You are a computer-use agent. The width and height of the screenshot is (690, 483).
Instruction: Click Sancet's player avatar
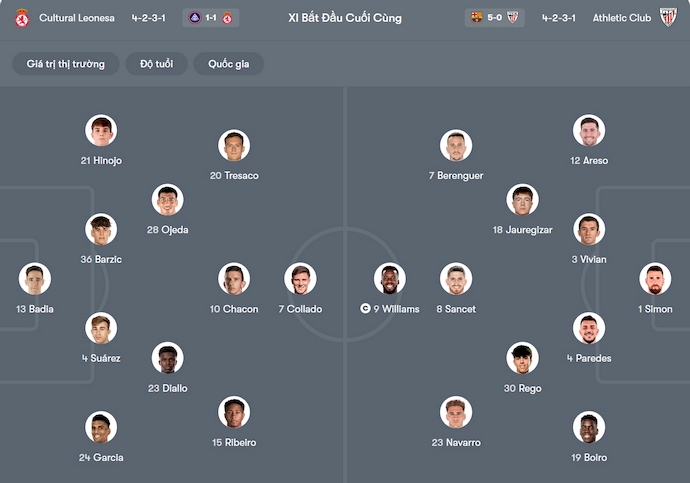(456, 279)
